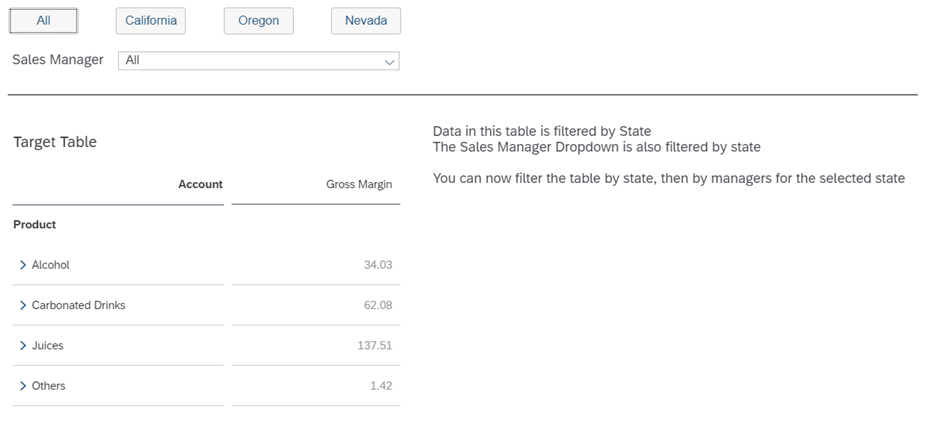The height and width of the screenshot is (427, 928).
Task: Expand the Juices product row chevron
Action: pyautogui.click(x=23, y=345)
